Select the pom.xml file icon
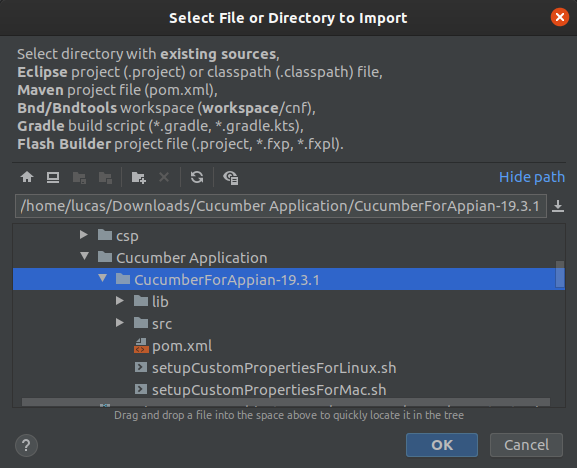Viewport: 577px width, 468px height. point(141,346)
